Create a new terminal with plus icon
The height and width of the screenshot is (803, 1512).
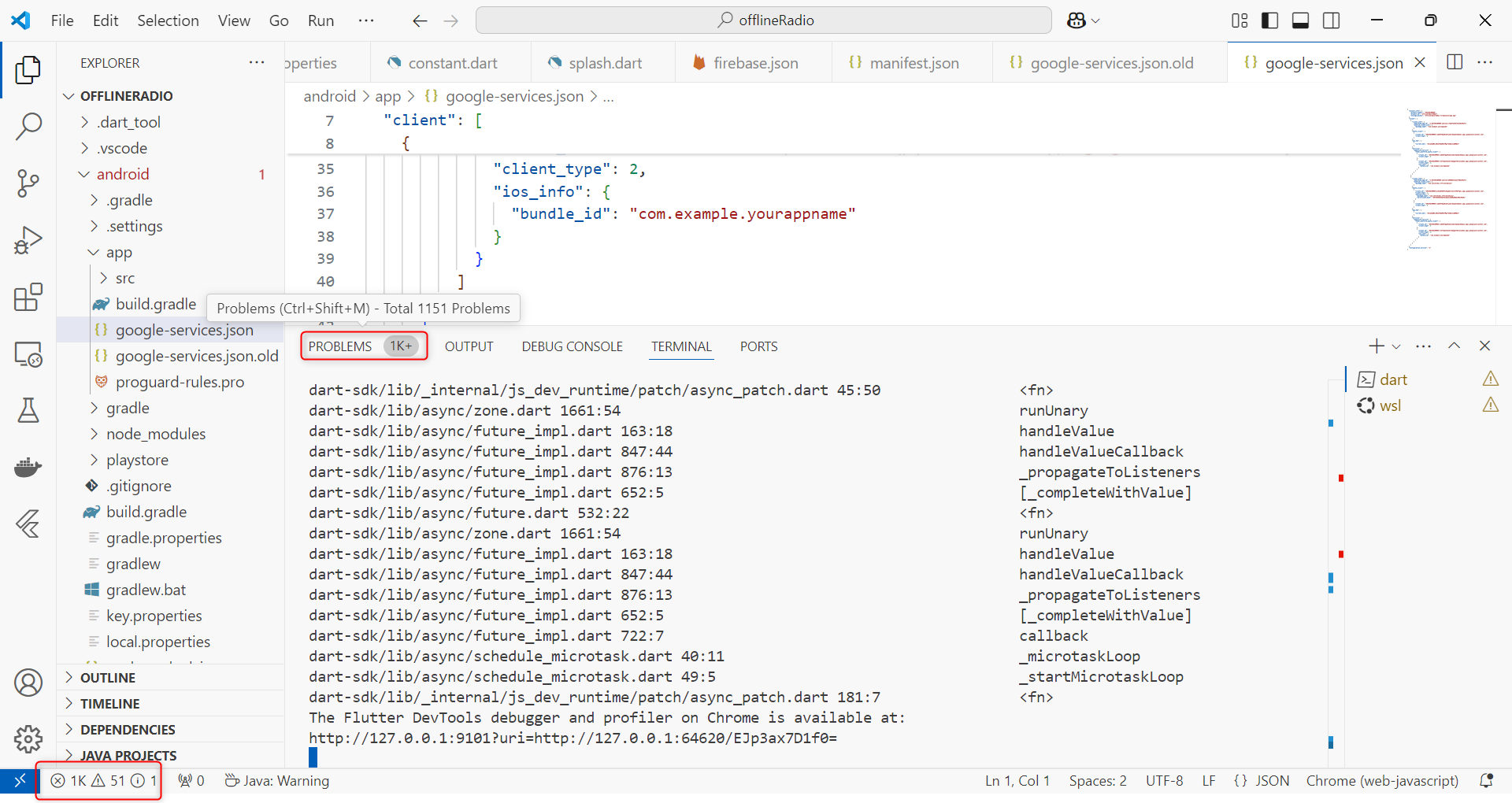[x=1376, y=346]
